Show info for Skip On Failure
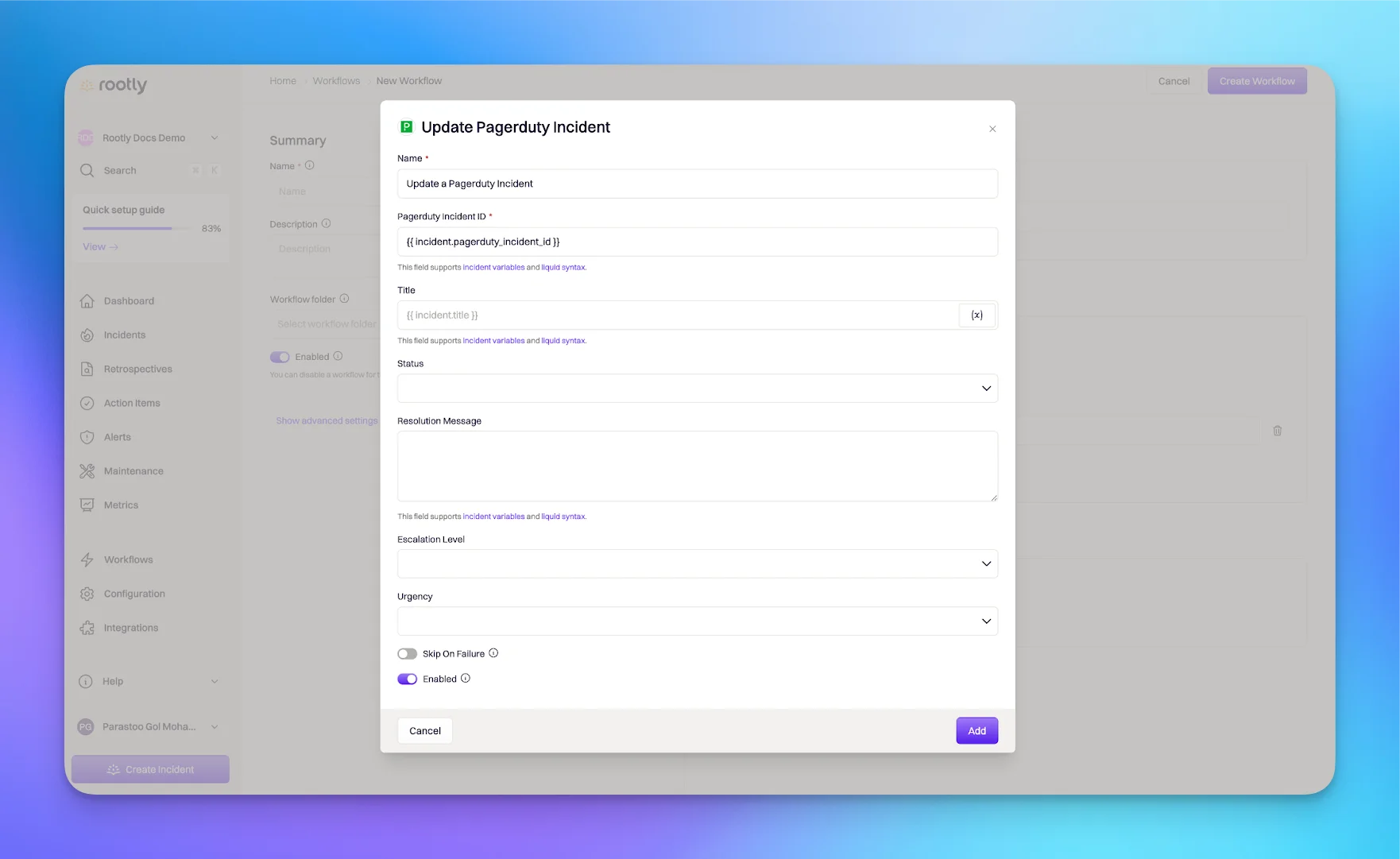1400x859 pixels. click(x=493, y=653)
